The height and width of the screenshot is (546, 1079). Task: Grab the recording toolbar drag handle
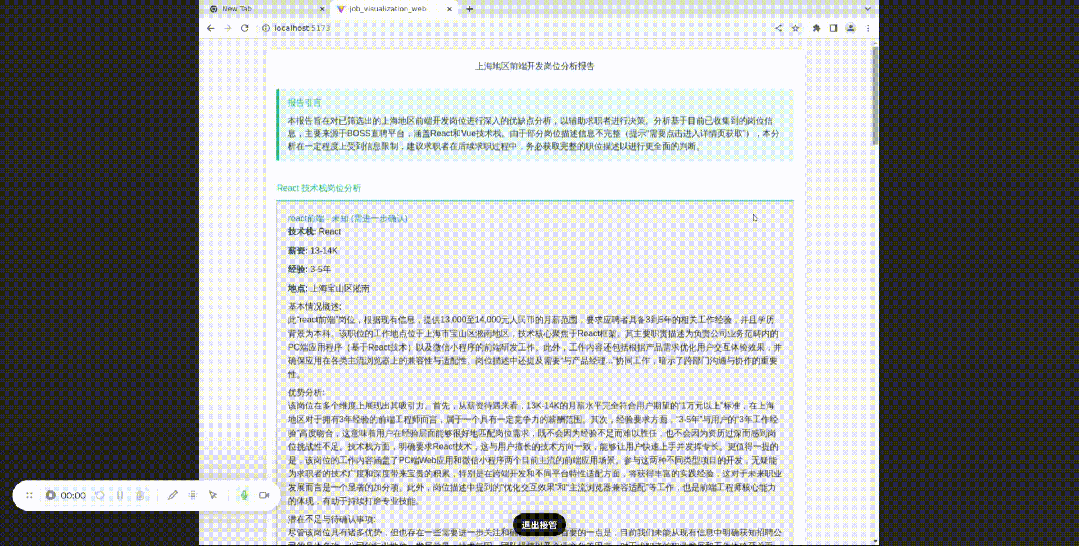pos(29,495)
